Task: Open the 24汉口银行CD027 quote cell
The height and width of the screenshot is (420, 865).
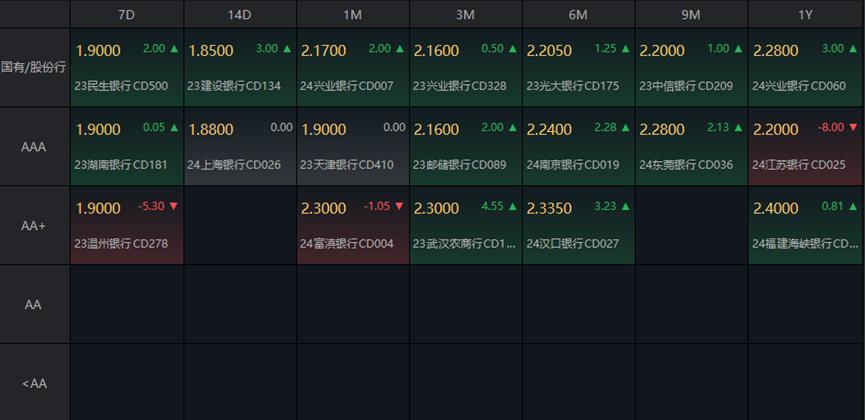Action: pos(579,226)
